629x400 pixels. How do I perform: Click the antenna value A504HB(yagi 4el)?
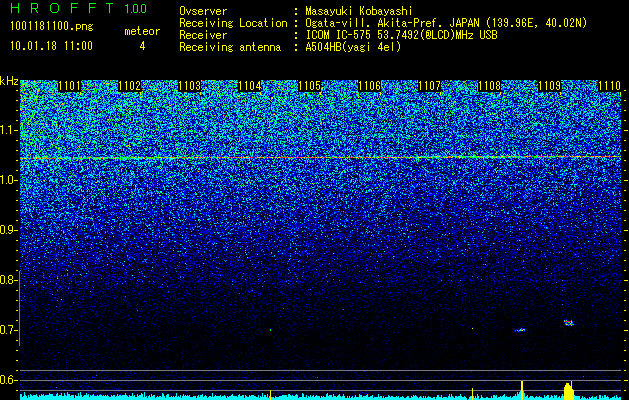[353, 47]
